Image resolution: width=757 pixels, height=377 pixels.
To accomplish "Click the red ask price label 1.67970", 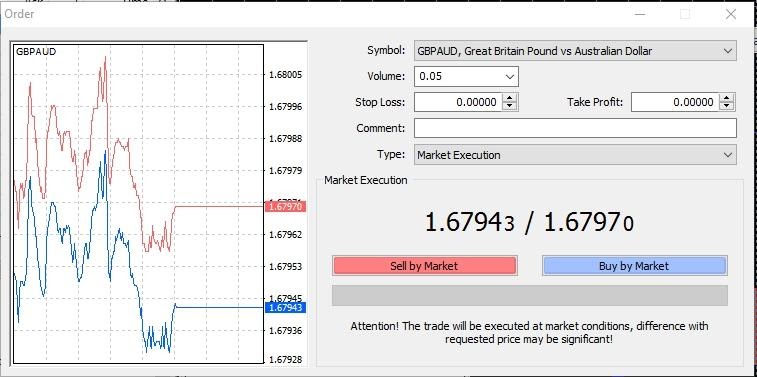I will coord(285,207).
